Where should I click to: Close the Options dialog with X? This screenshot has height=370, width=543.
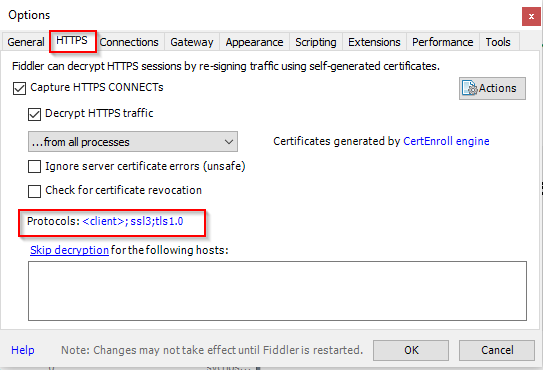point(531,16)
